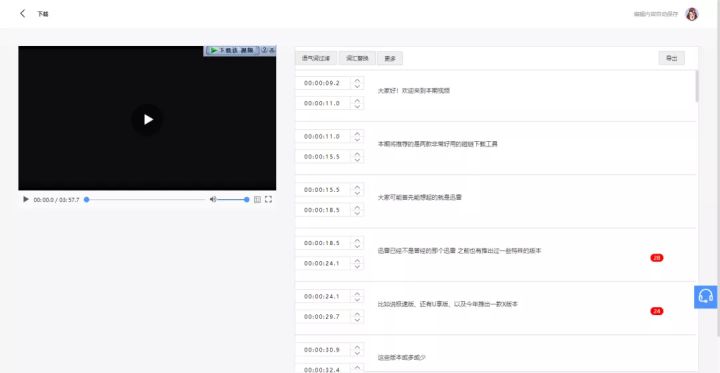This screenshot has height=373, width=720.
Task: Play video with the center overlay button
Action: (x=147, y=119)
